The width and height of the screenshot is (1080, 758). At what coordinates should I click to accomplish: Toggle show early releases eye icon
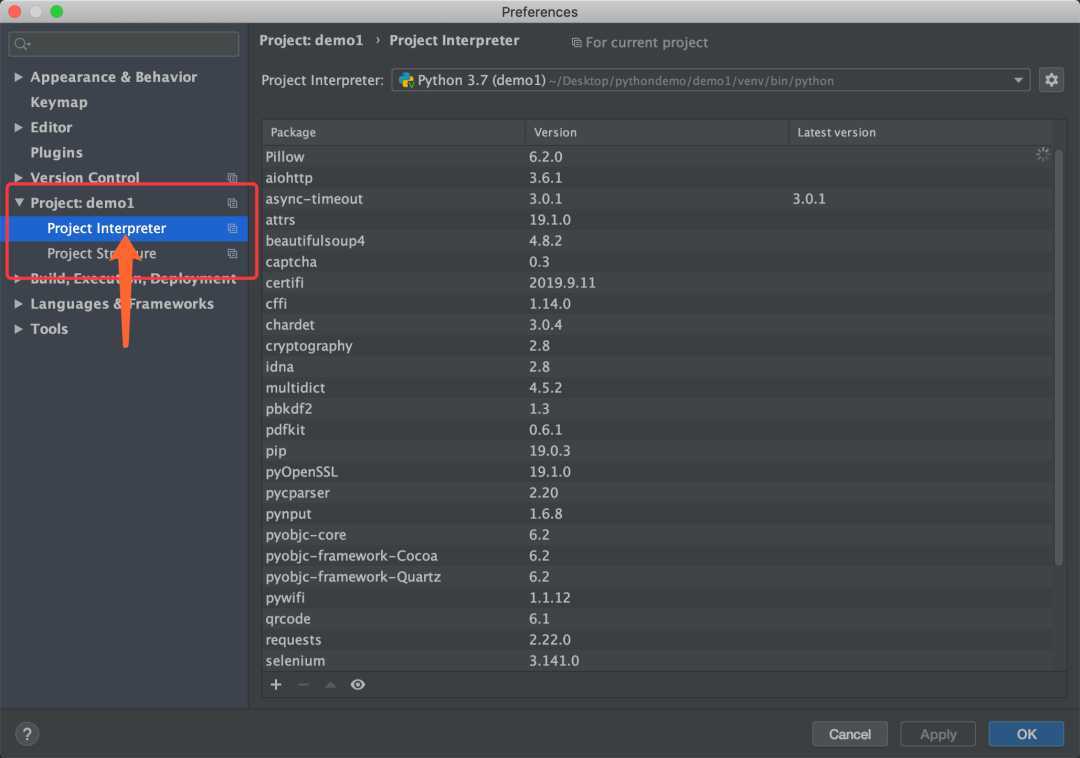[x=357, y=684]
